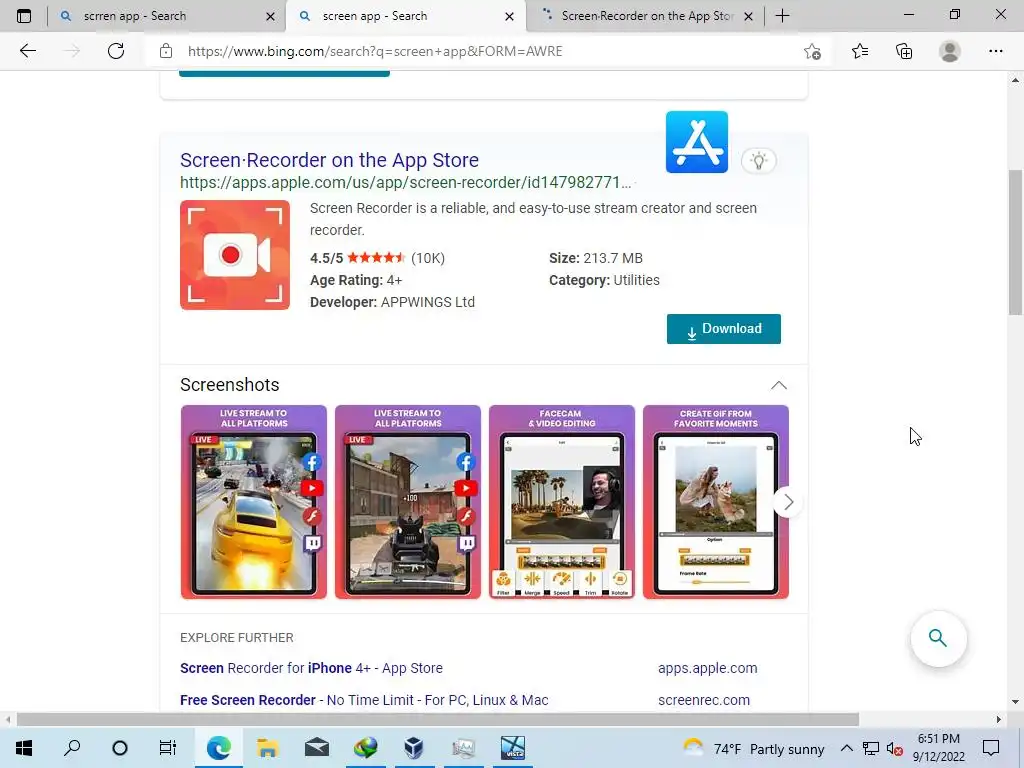Open the shooter game live stream screenshot
The image size is (1024, 768).
tap(408, 502)
